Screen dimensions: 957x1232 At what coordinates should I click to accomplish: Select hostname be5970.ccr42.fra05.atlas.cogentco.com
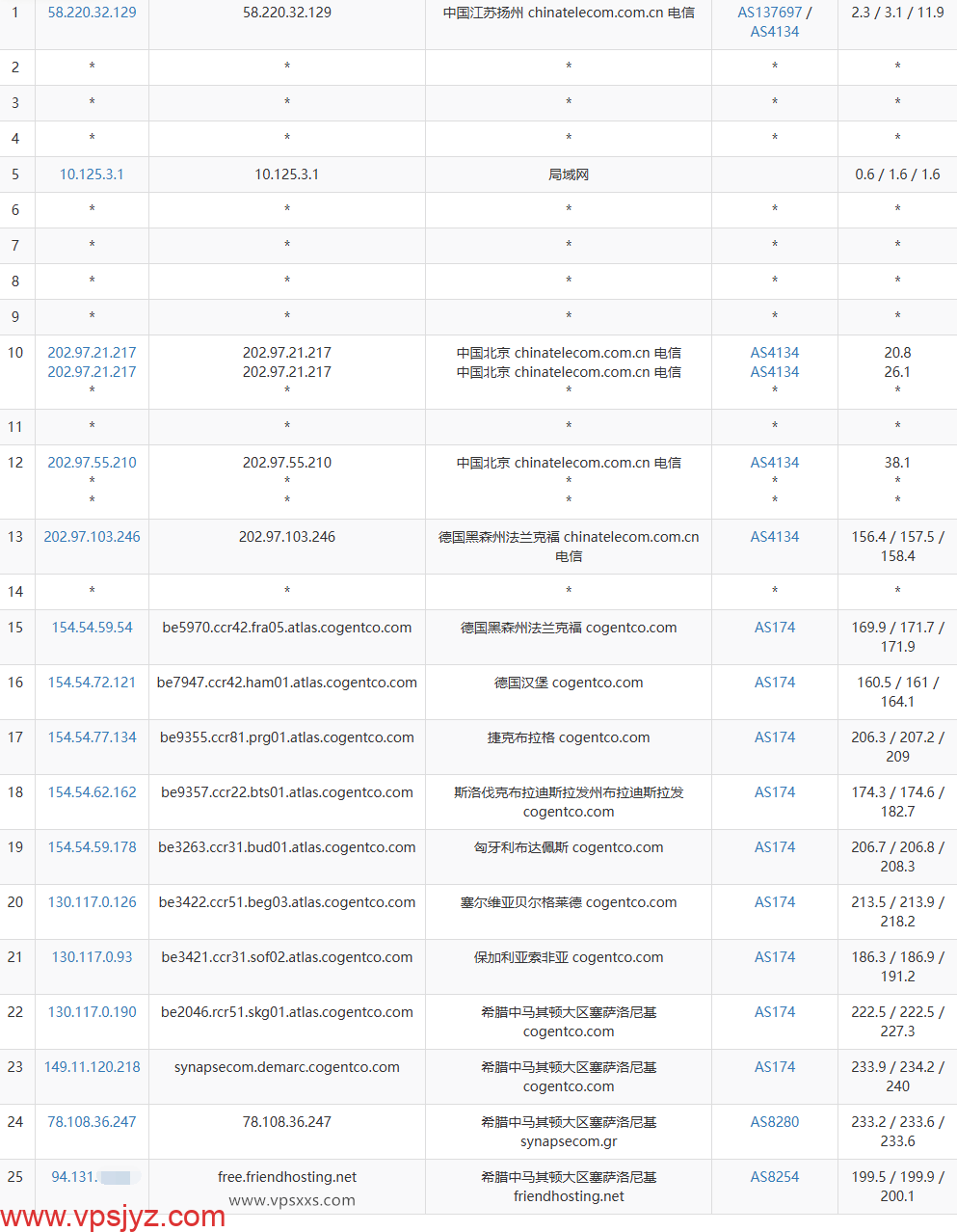click(287, 628)
